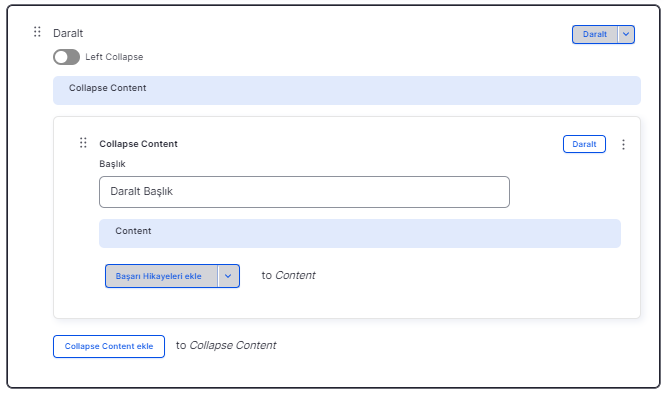Focus the Daralt Başlık text field

click(x=304, y=192)
